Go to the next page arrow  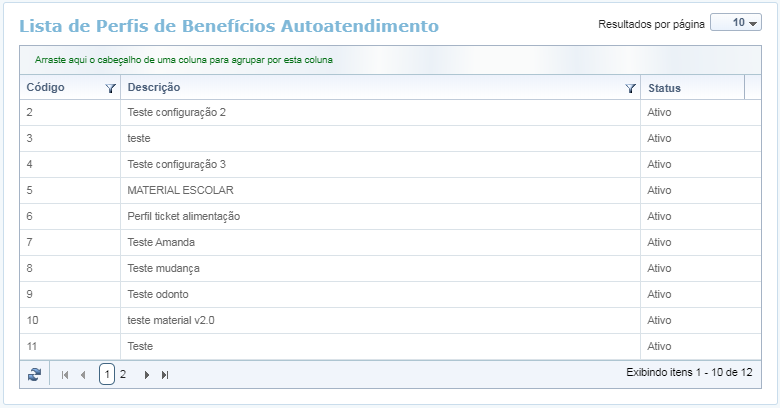(x=147, y=374)
